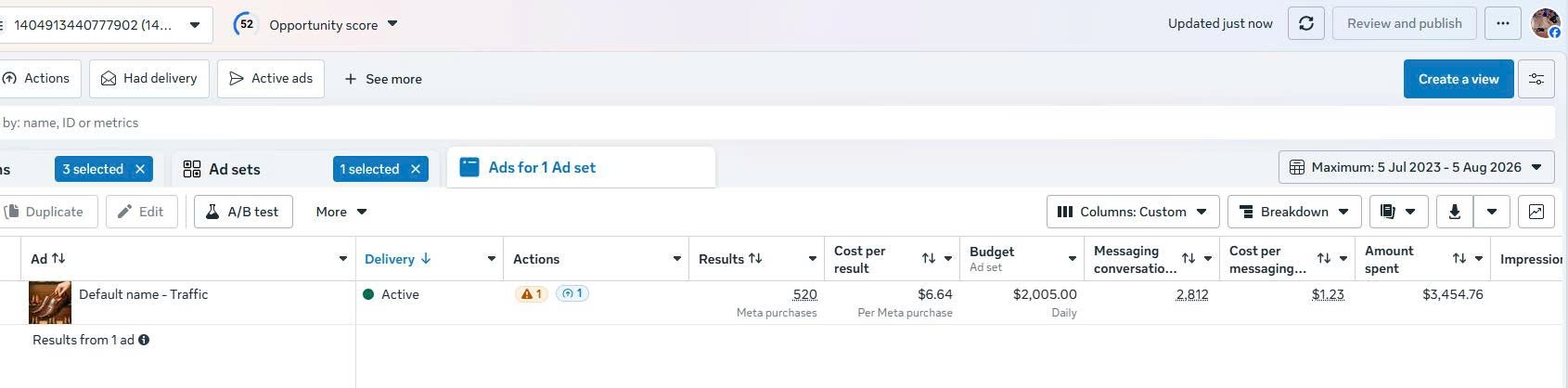This screenshot has width=1568, height=388.
Task: Switch to the Ad sets tab
Action: [234, 169]
